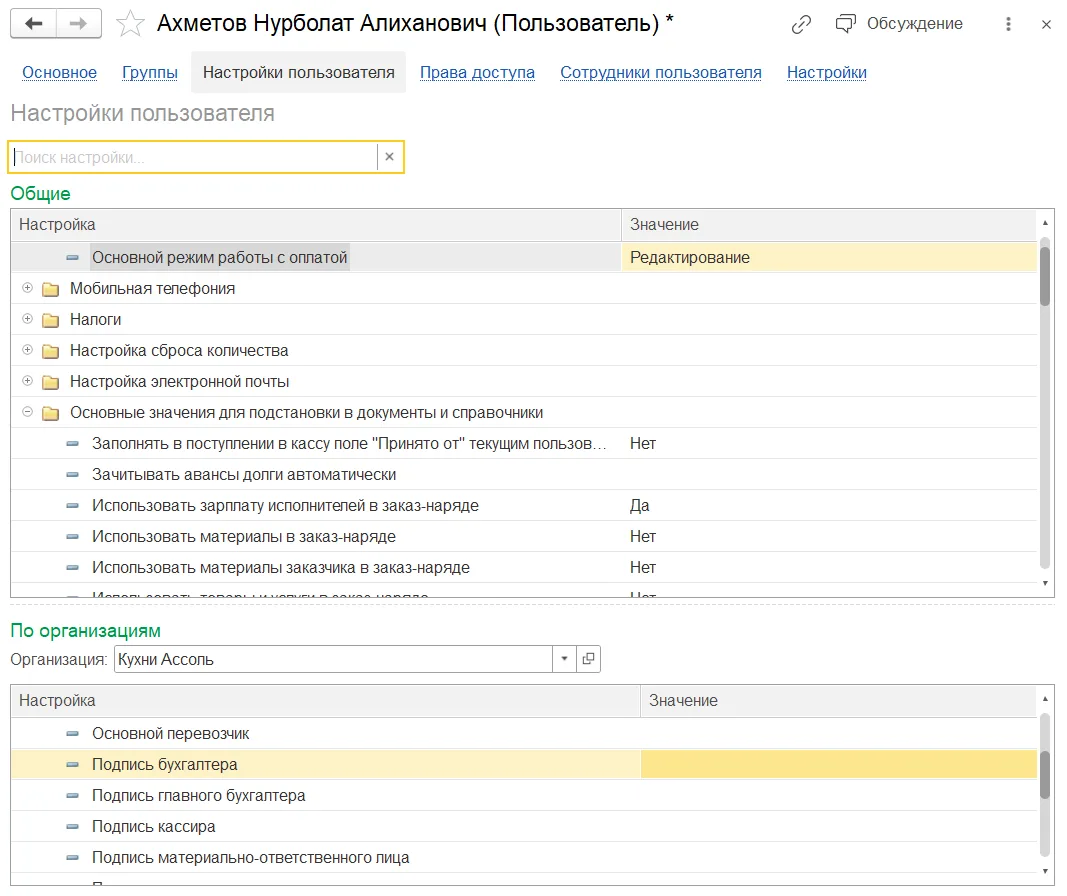Open the Организация dropdown list
The width and height of the screenshot is (1067, 896).
pyautogui.click(x=564, y=659)
